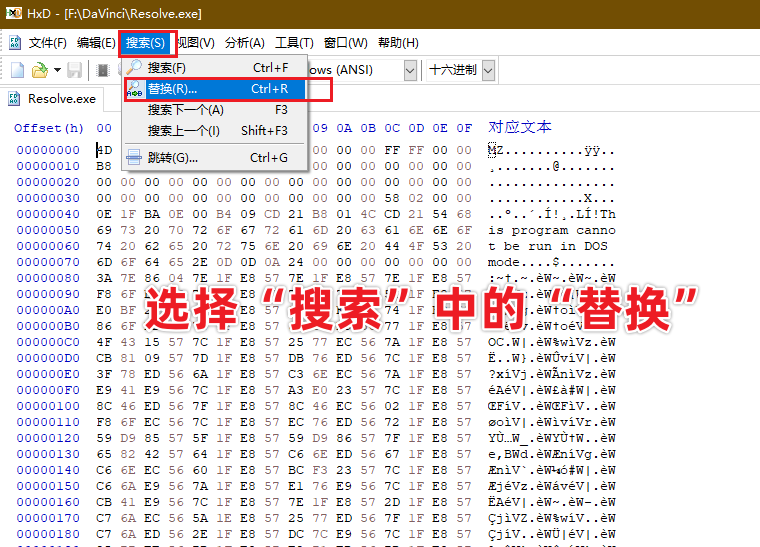Click the goto icon beside 跳转(G)
Screen dimensions: 760x547
134,157
